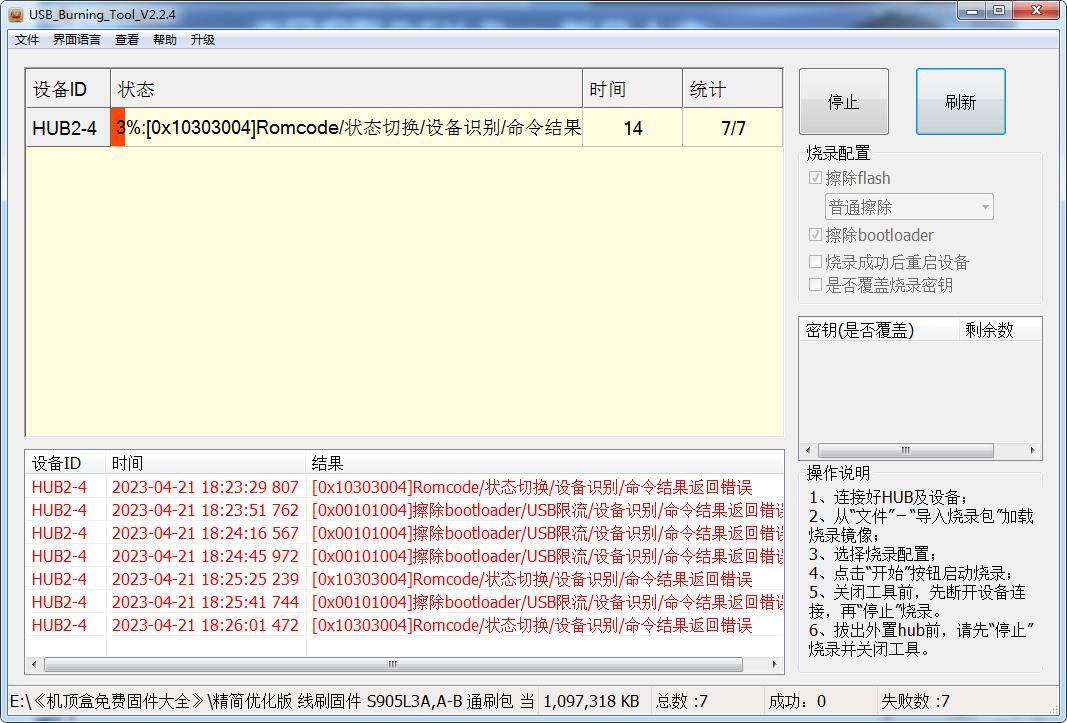The width and height of the screenshot is (1067, 723).
Task: Select the log entry at 18:25:25 239
Action: click(404, 579)
